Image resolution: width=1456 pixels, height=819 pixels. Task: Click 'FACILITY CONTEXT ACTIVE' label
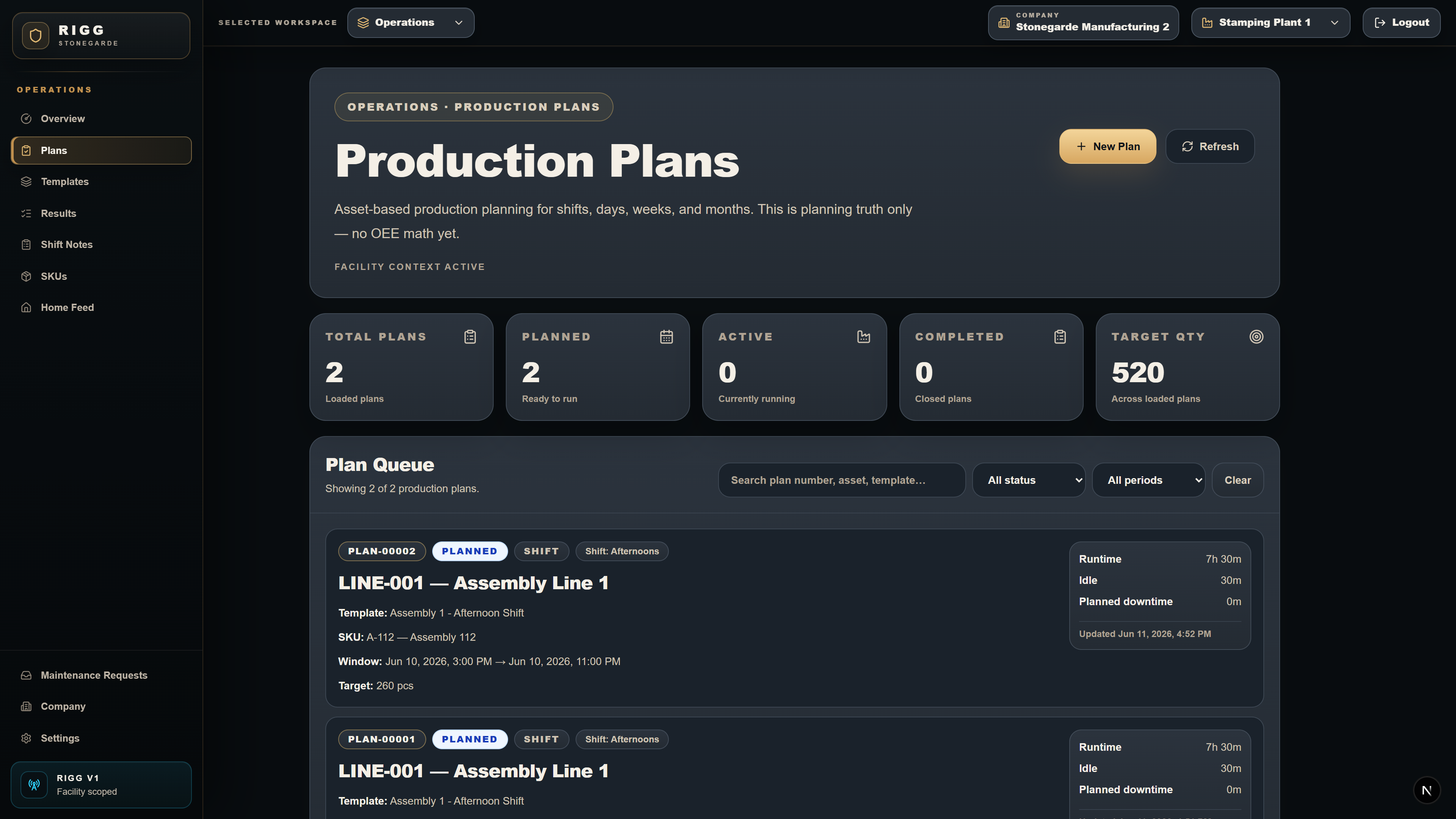click(x=409, y=267)
